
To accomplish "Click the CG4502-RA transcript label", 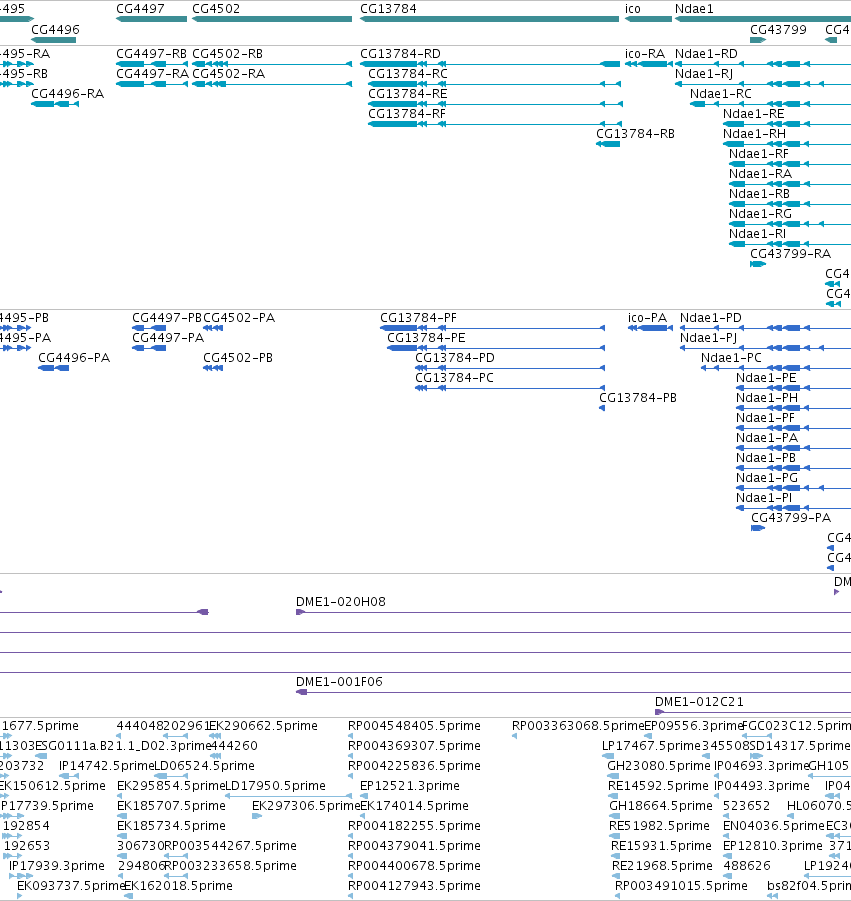I will [229, 74].
